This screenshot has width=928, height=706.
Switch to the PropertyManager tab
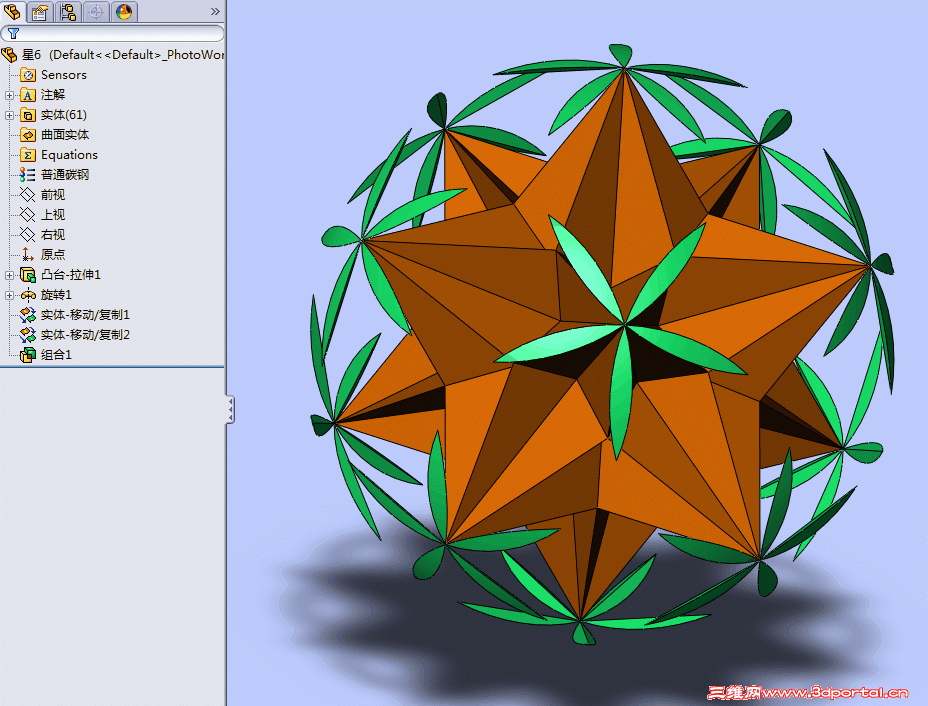click(40, 11)
